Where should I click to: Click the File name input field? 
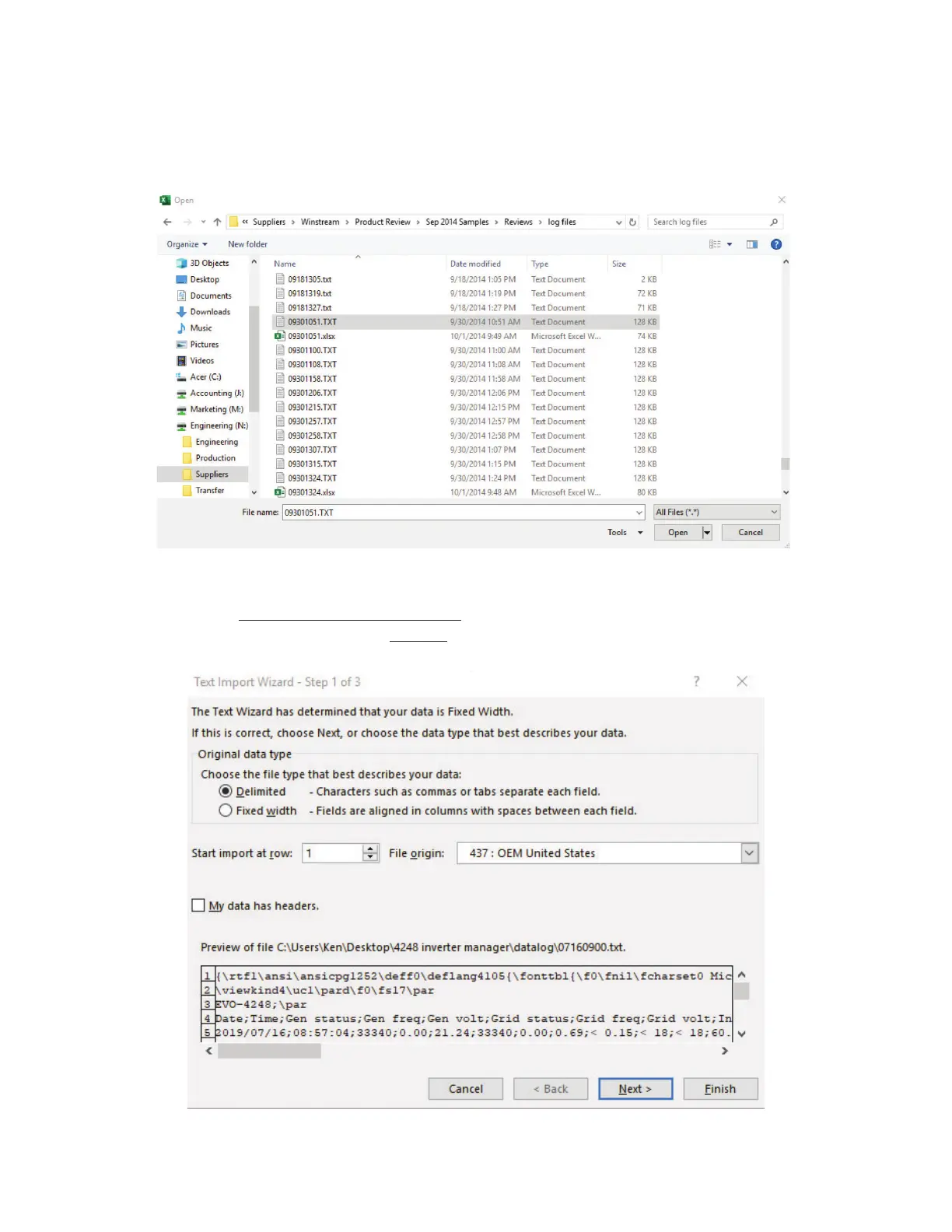(x=458, y=513)
